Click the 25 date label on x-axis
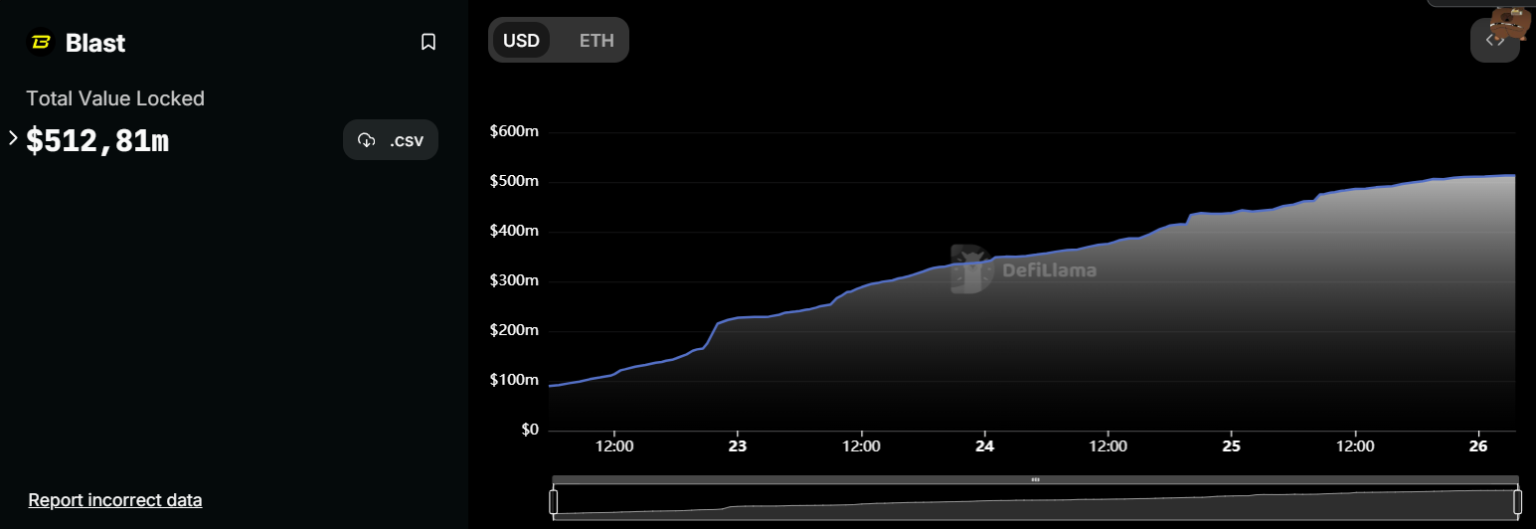1536x529 pixels. (x=1231, y=447)
